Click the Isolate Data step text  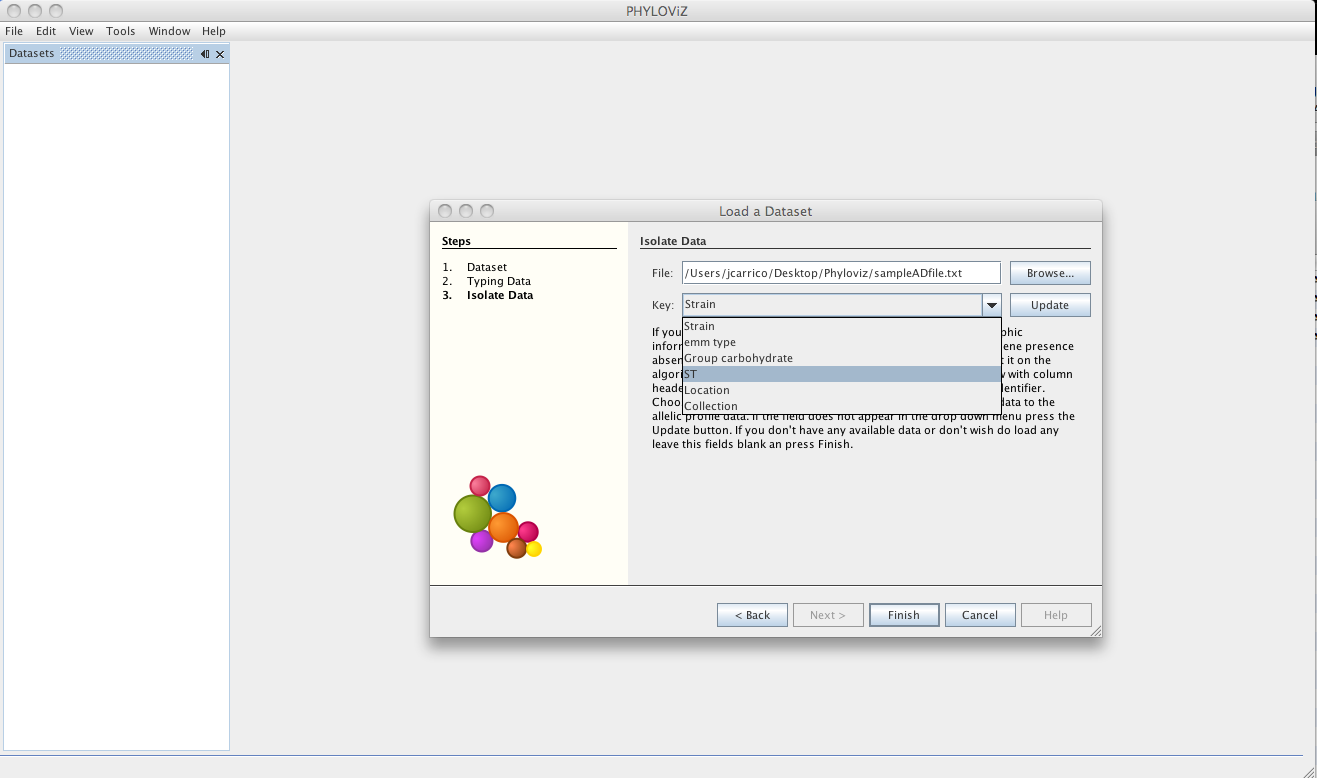pyautogui.click(x=500, y=295)
